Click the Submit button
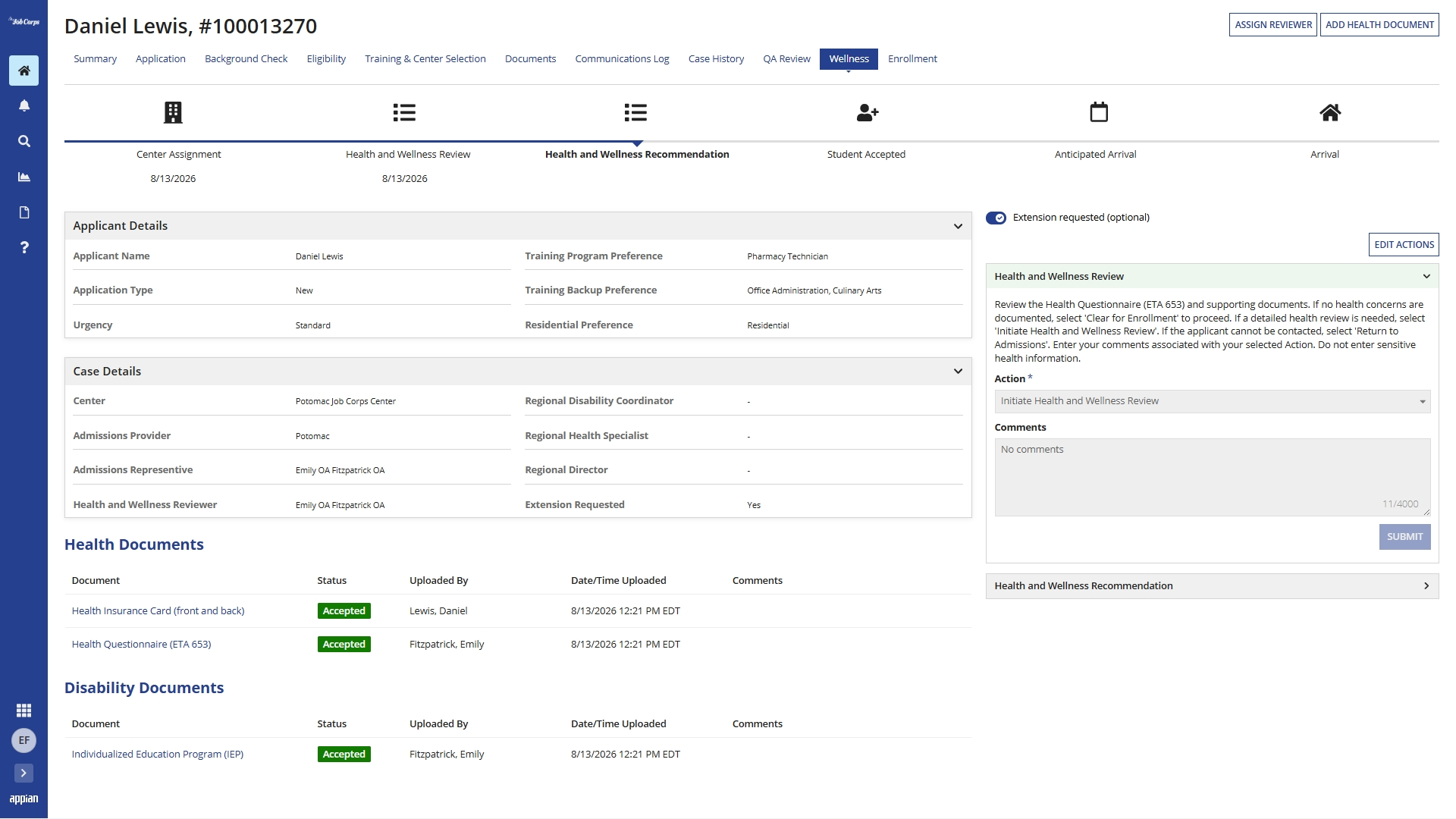 [1404, 537]
